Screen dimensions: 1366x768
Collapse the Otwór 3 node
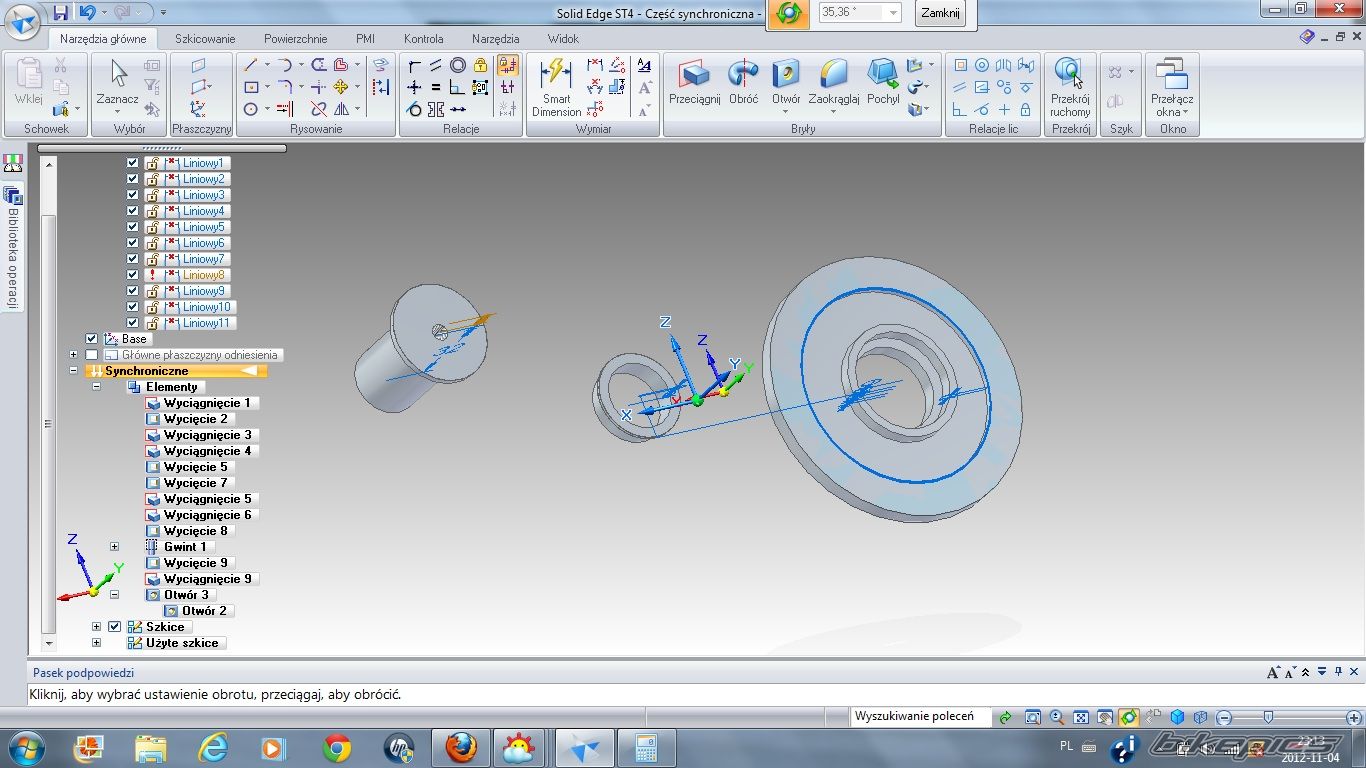[x=114, y=595]
